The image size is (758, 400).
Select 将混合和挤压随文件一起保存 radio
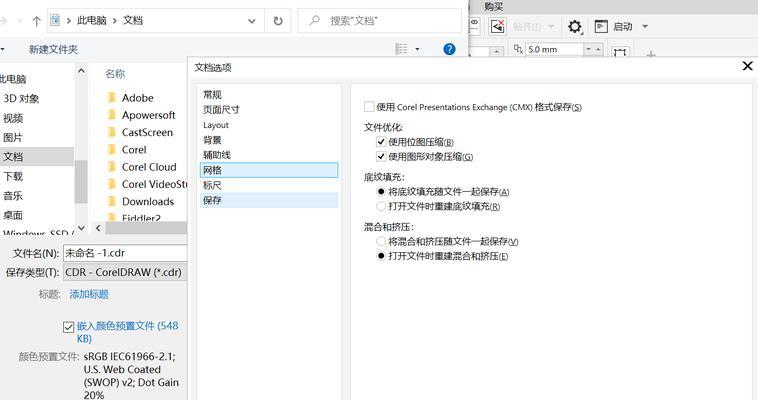coord(381,241)
